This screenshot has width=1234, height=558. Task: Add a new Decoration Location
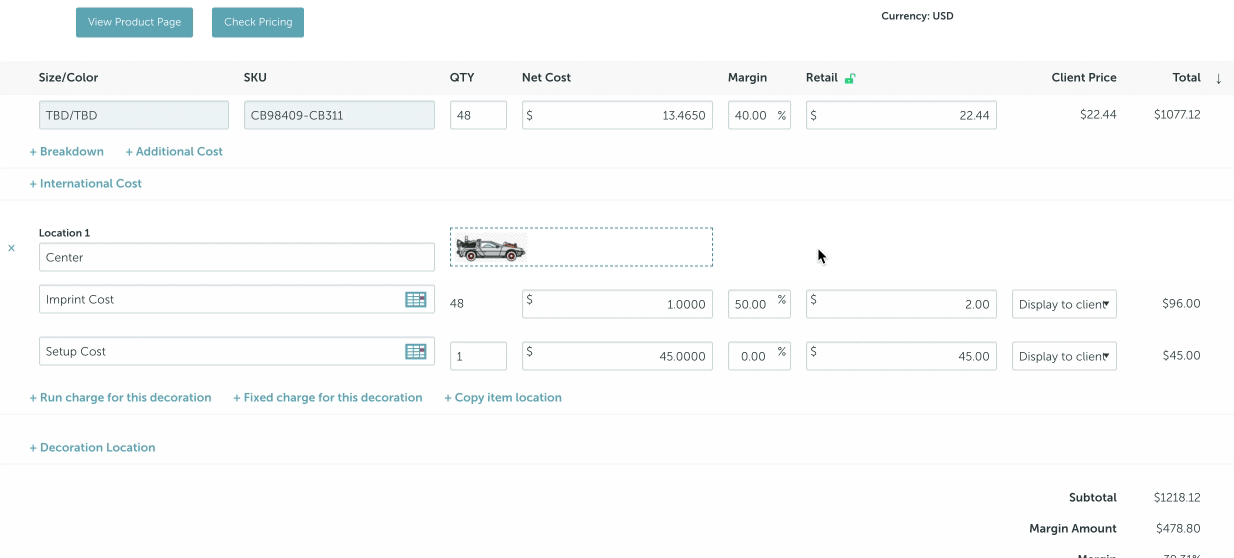92,447
